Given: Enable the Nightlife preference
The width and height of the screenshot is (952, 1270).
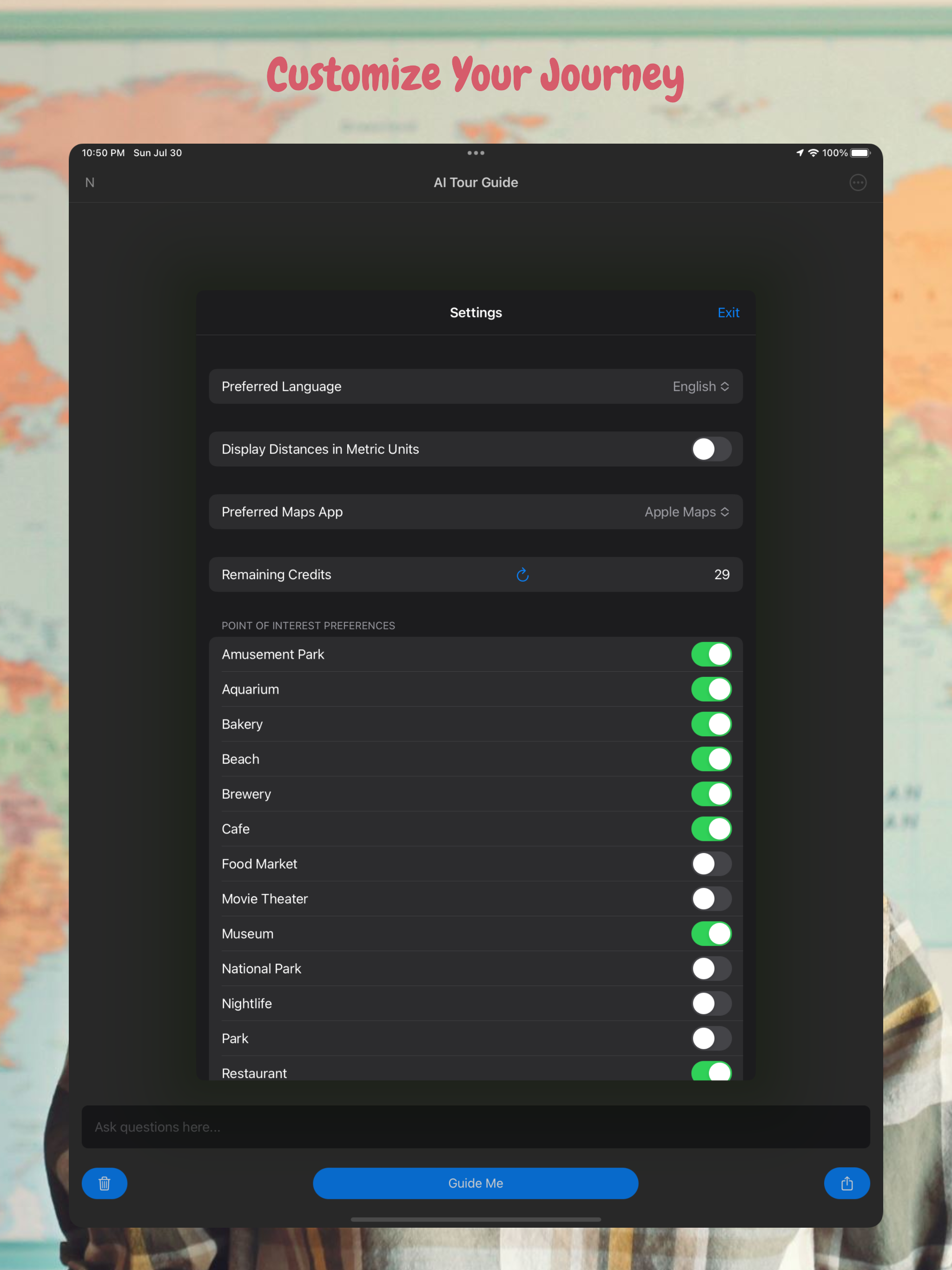Looking at the screenshot, I should 711,1004.
